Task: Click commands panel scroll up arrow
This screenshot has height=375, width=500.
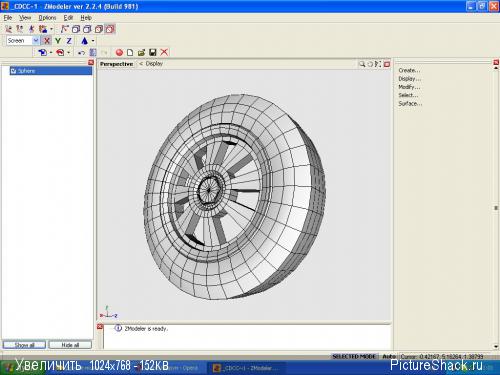Action: point(496,68)
